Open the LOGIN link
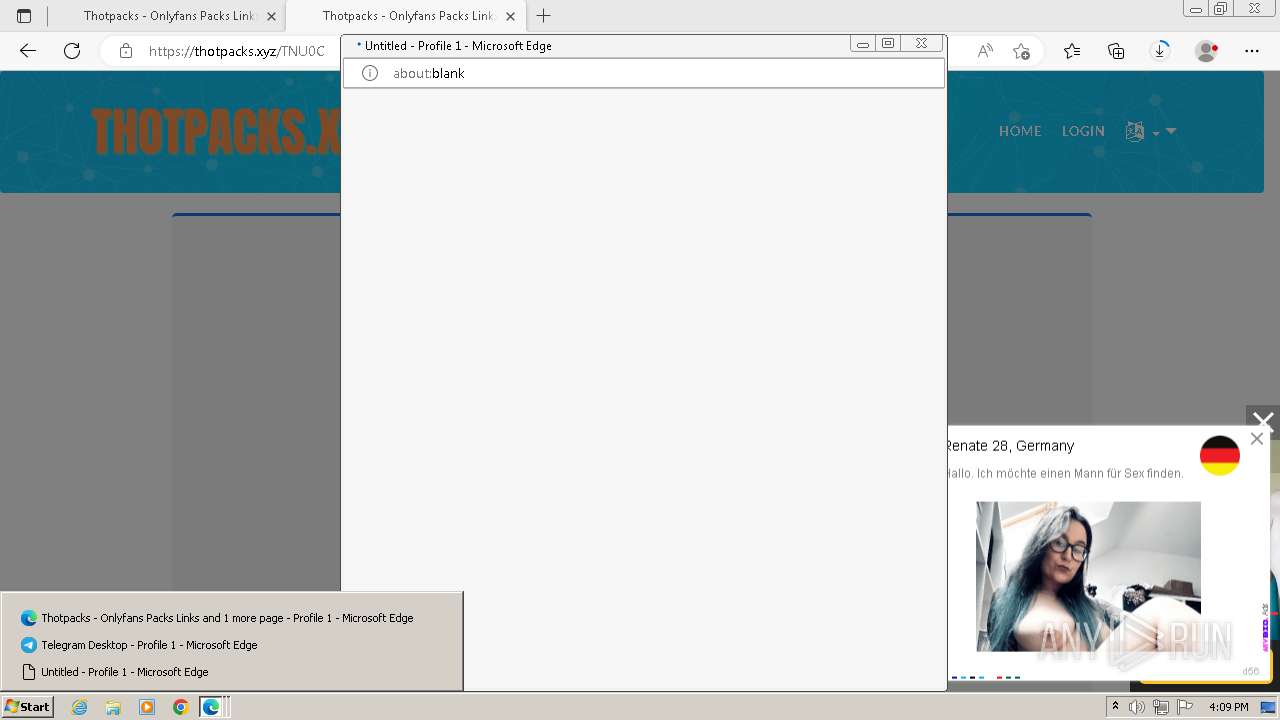 1083,131
